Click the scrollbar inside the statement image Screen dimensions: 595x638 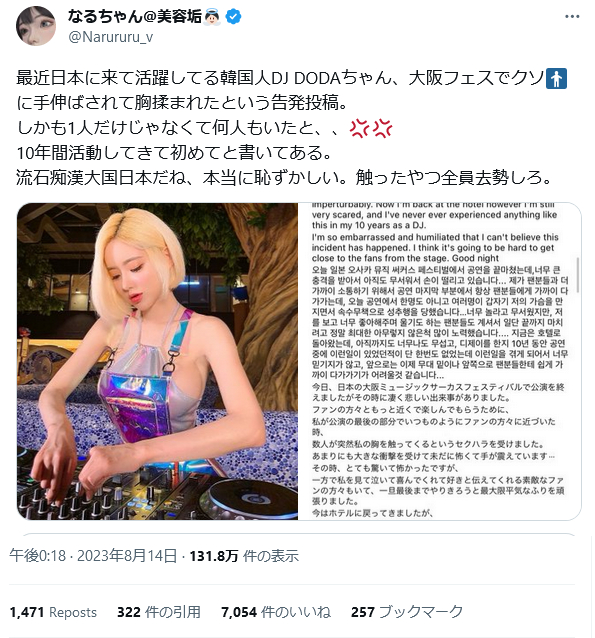coord(578,274)
